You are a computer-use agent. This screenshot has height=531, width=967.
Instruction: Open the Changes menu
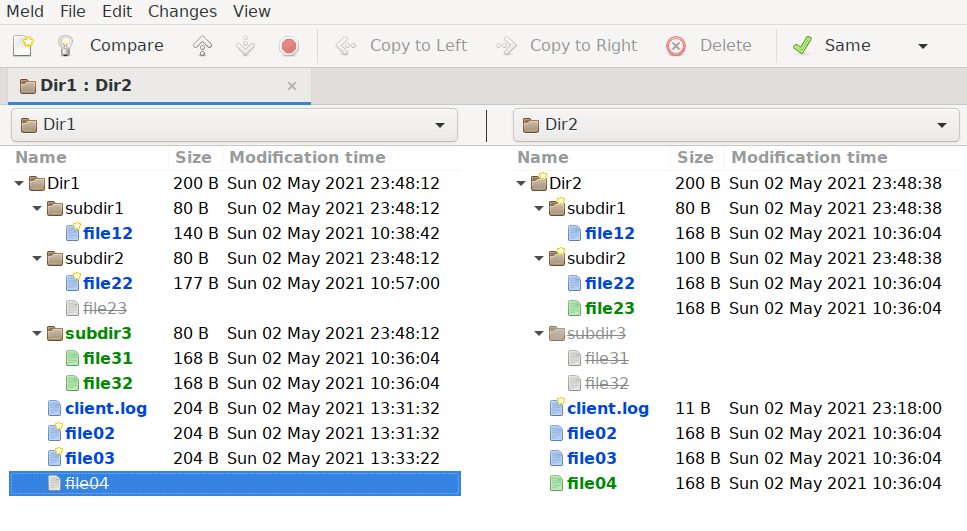(x=182, y=12)
